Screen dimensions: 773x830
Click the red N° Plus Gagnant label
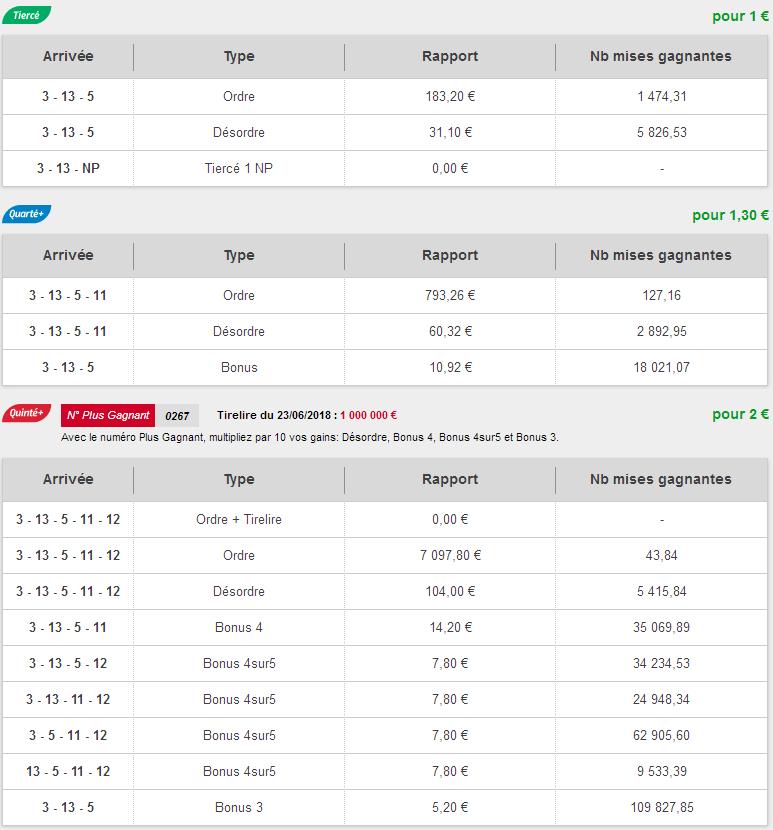click(x=108, y=415)
